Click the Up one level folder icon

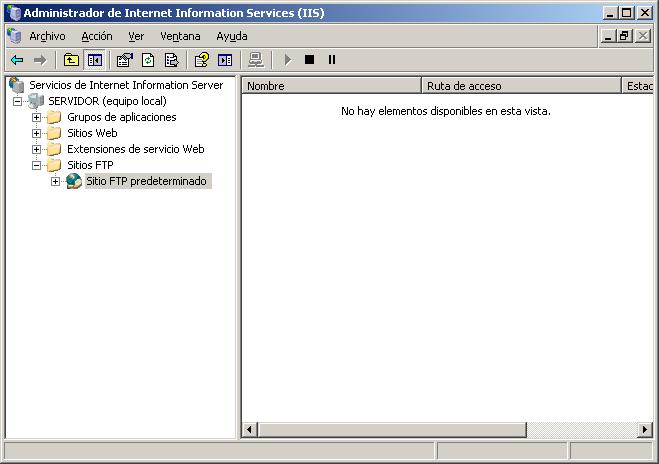coord(71,60)
